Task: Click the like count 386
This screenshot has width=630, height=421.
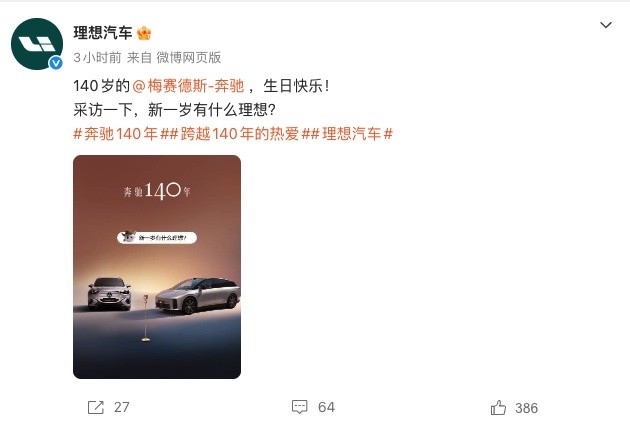Action: point(526,408)
